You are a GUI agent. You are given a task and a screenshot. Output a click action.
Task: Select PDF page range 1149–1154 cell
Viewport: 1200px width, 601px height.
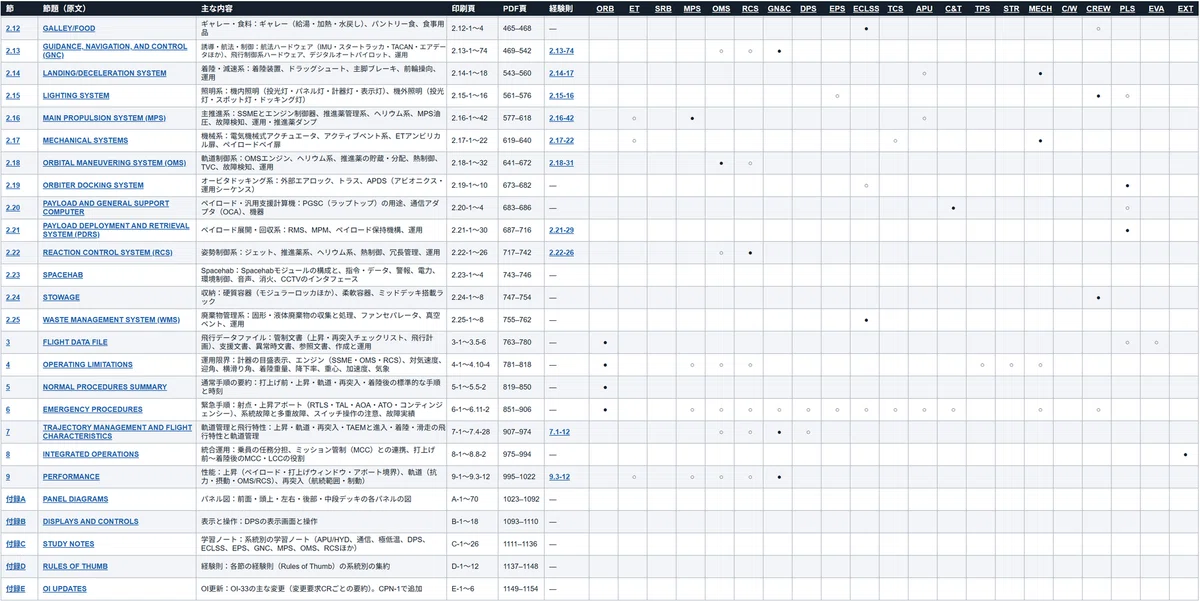[x=521, y=589]
